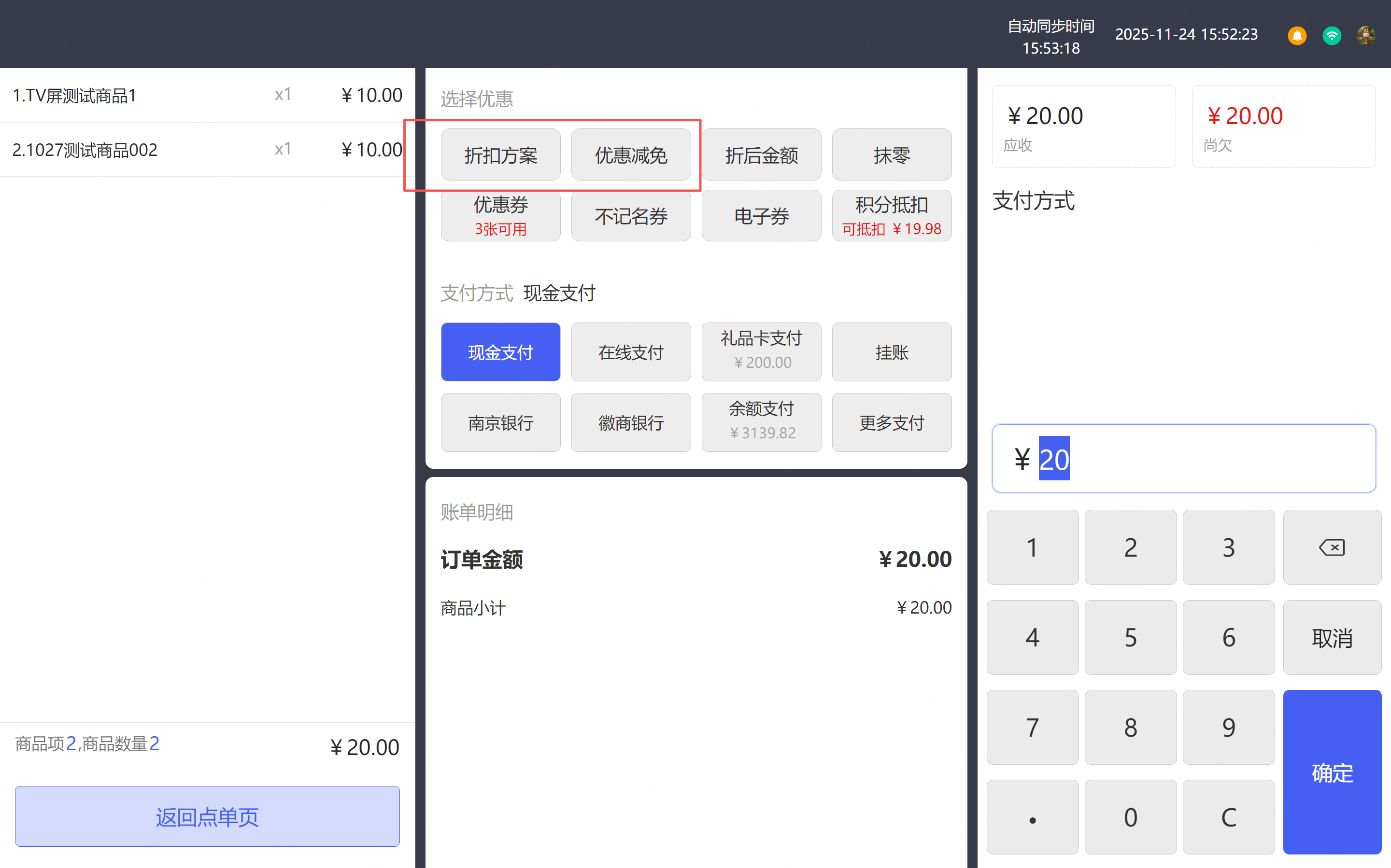This screenshot has height=868, width=1391.
Task: Open 优惠券 with 3 coupons available
Action: [500, 216]
